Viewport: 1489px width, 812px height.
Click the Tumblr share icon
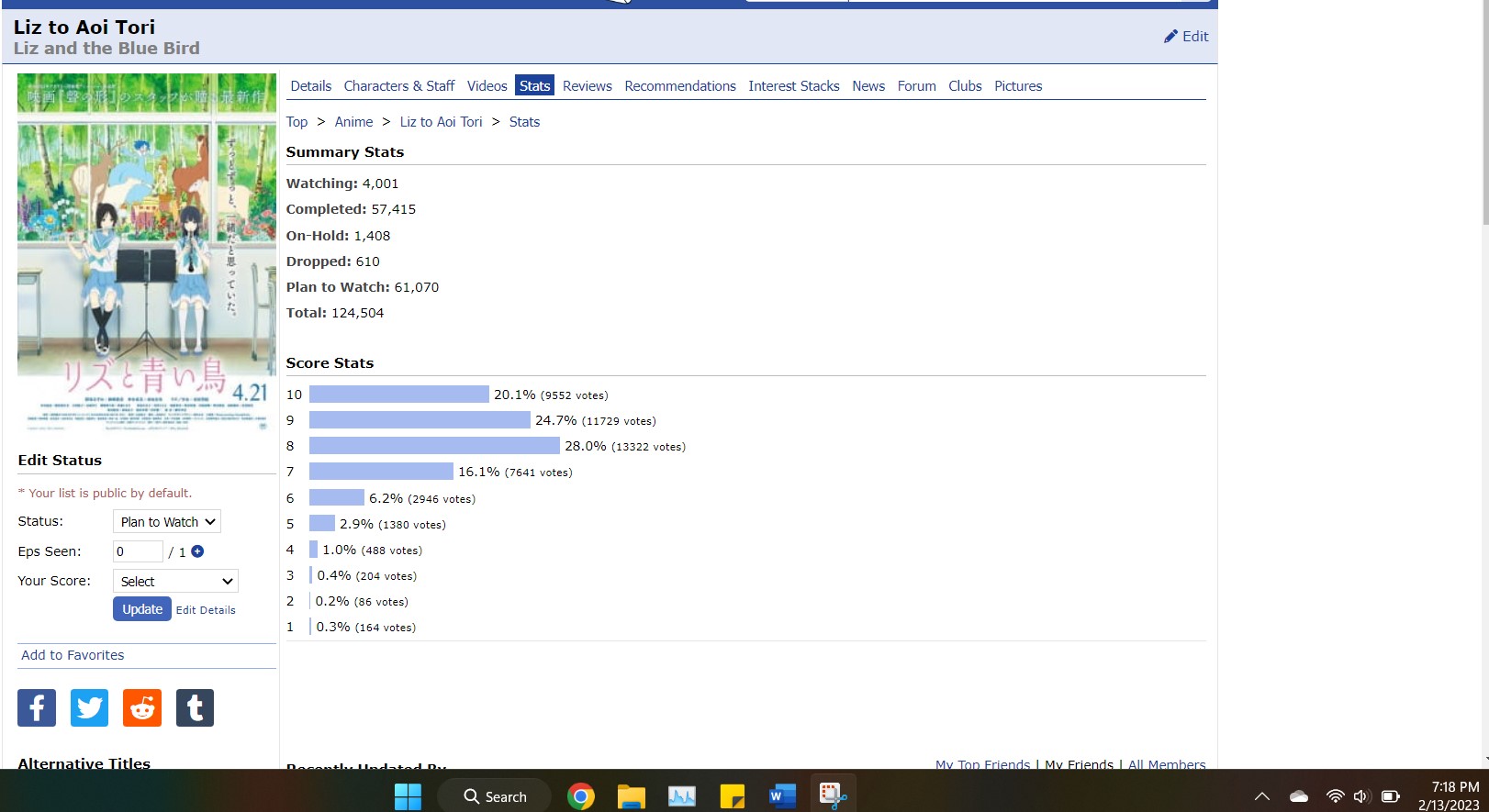coord(195,707)
